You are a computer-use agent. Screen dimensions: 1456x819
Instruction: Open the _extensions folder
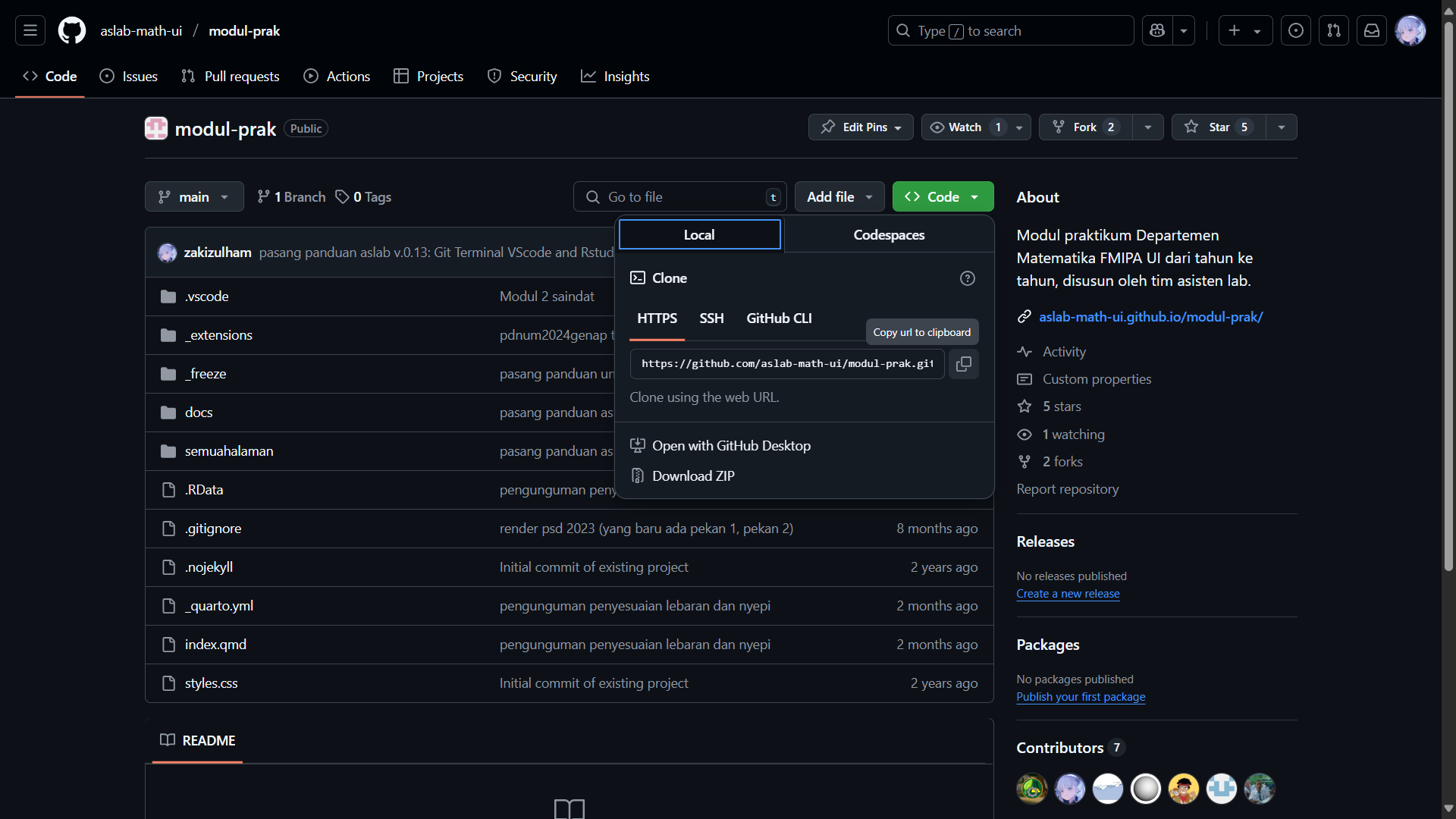coord(218,335)
